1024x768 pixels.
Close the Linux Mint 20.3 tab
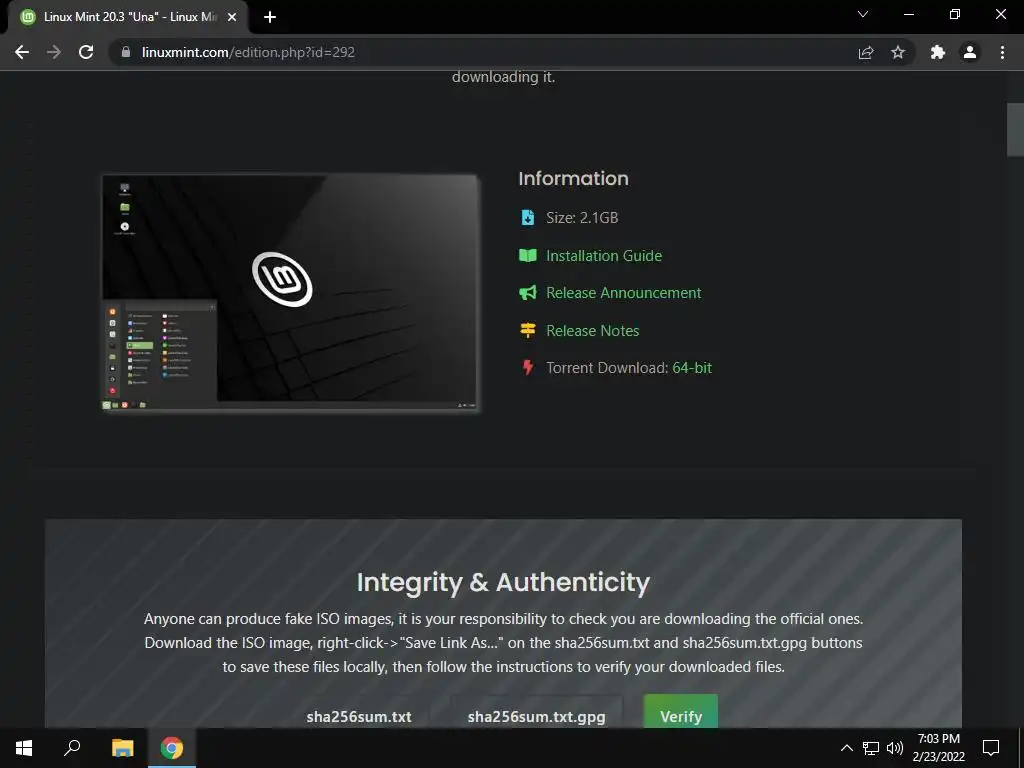[232, 17]
